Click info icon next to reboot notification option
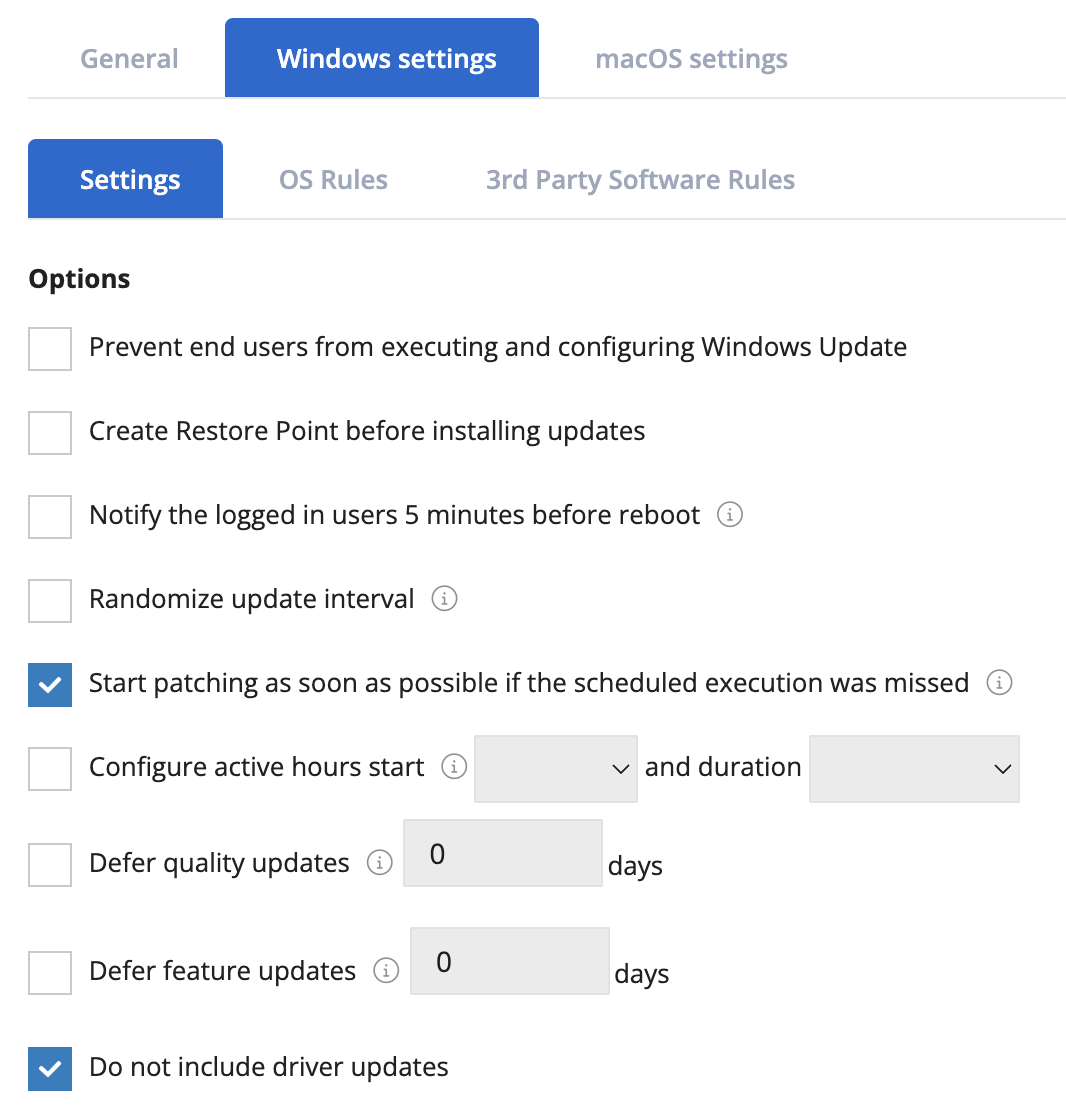This screenshot has height=1120, width=1066. [x=729, y=514]
